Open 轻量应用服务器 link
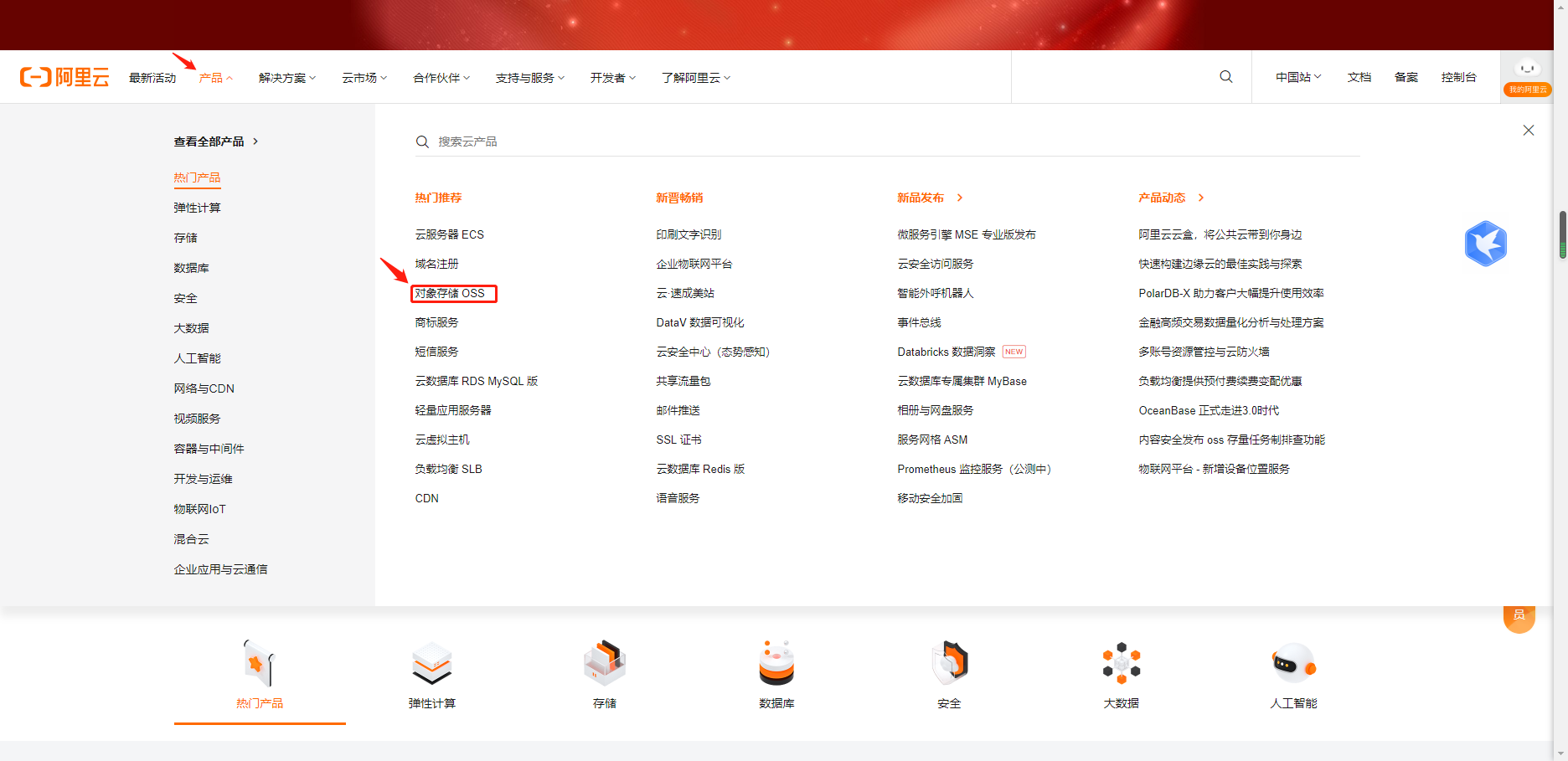The width and height of the screenshot is (1568, 761). (x=453, y=410)
